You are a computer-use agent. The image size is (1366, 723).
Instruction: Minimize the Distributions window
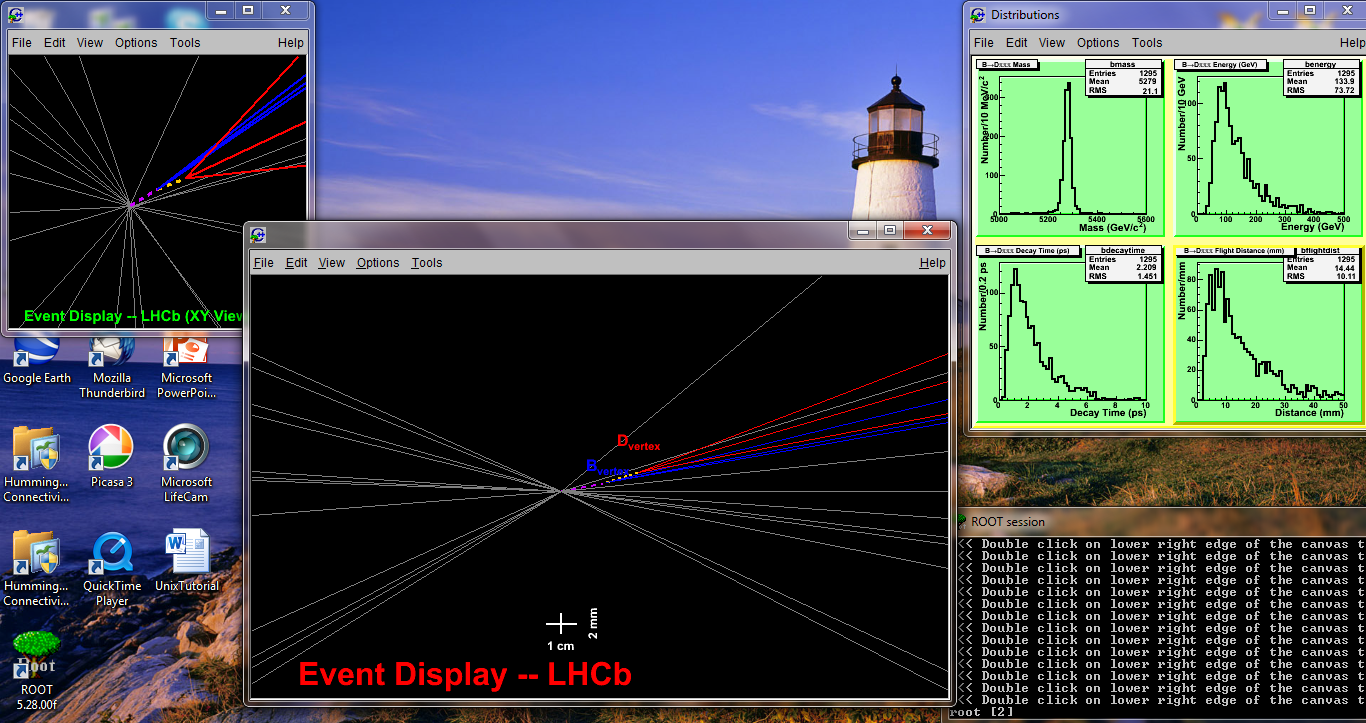pyautogui.click(x=1281, y=10)
